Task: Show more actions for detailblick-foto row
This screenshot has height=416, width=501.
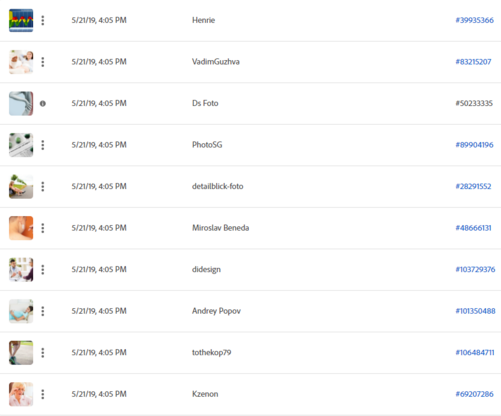Action: click(x=43, y=187)
